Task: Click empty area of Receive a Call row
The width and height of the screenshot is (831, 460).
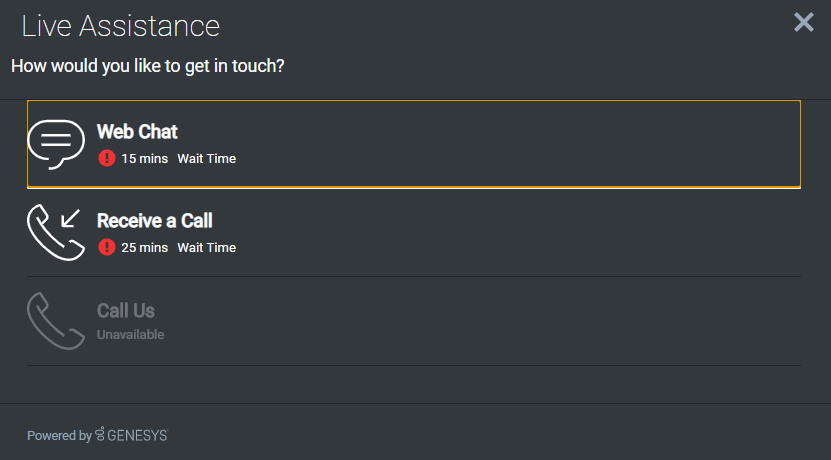Action: [503, 233]
